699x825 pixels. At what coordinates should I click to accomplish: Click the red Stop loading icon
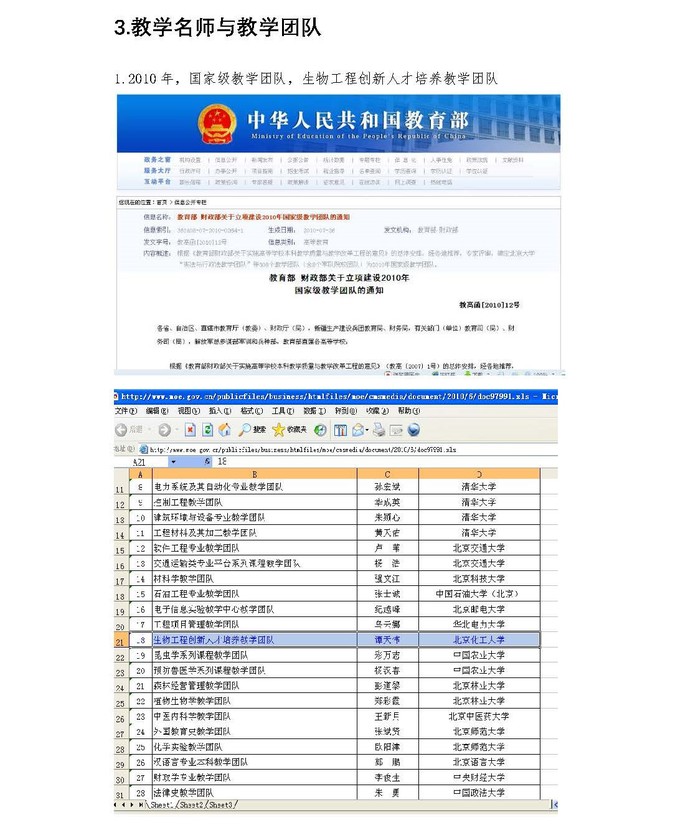(x=190, y=430)
